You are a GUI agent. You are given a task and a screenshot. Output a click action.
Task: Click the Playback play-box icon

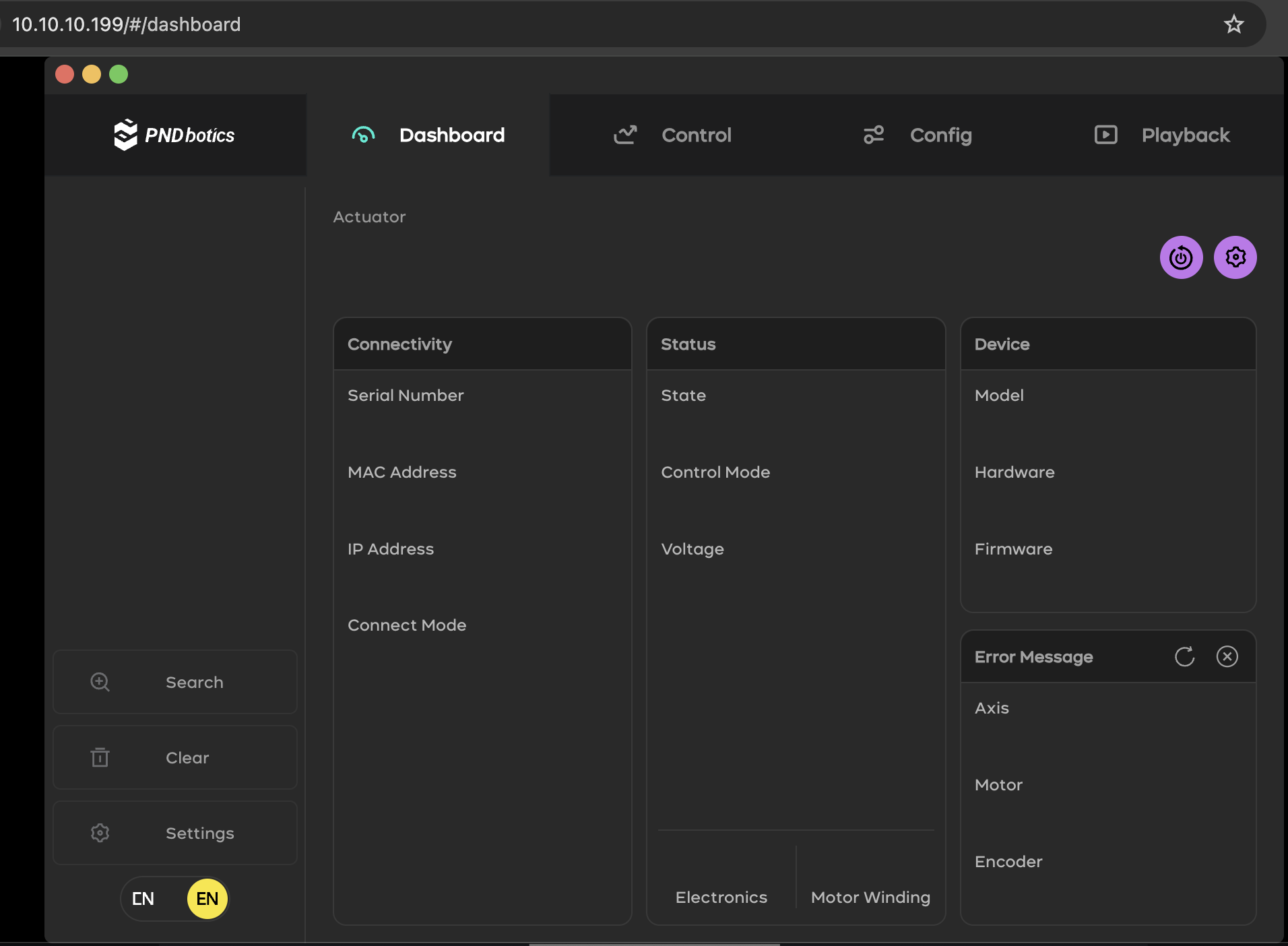tap(1105, 135)
